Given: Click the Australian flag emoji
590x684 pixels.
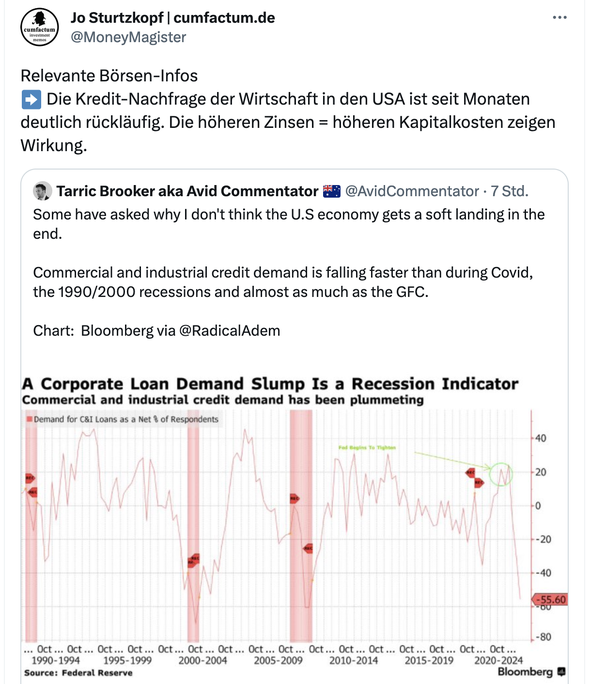Looking at the screenshot, I should coord(331,191).
